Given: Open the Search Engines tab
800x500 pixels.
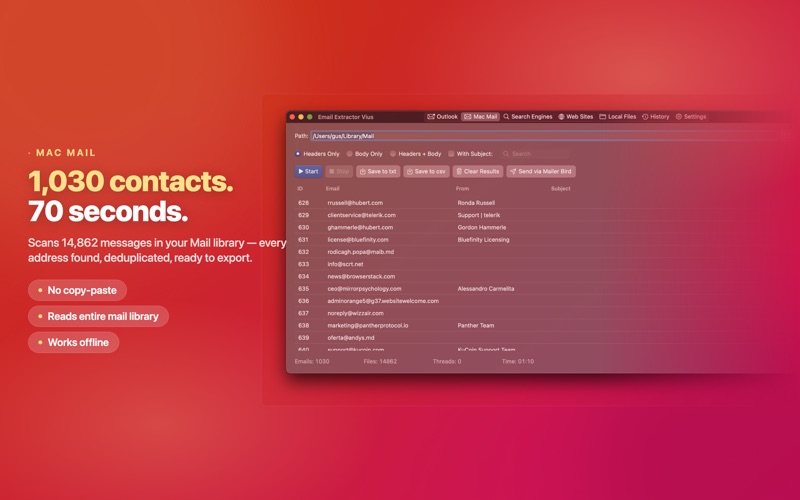Looking at the screenshot, I should pyautogui.click(x=528, y=117).
